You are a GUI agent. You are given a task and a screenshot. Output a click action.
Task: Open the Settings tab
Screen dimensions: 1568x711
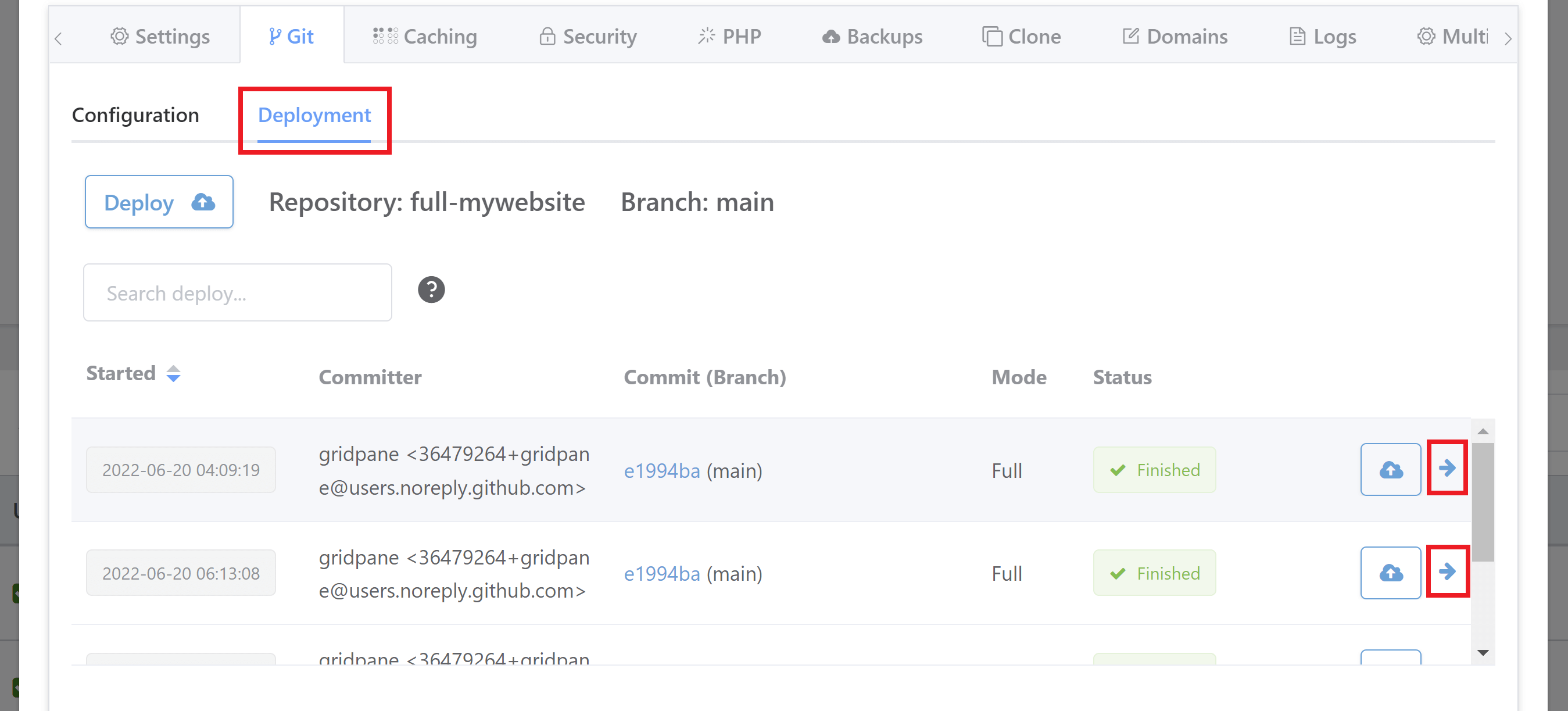(160, 37)
